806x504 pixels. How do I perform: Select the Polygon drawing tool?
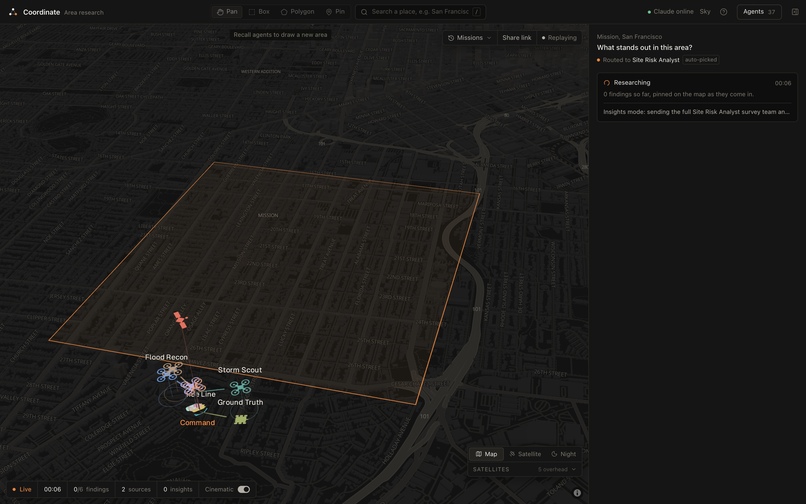[298, 12]
